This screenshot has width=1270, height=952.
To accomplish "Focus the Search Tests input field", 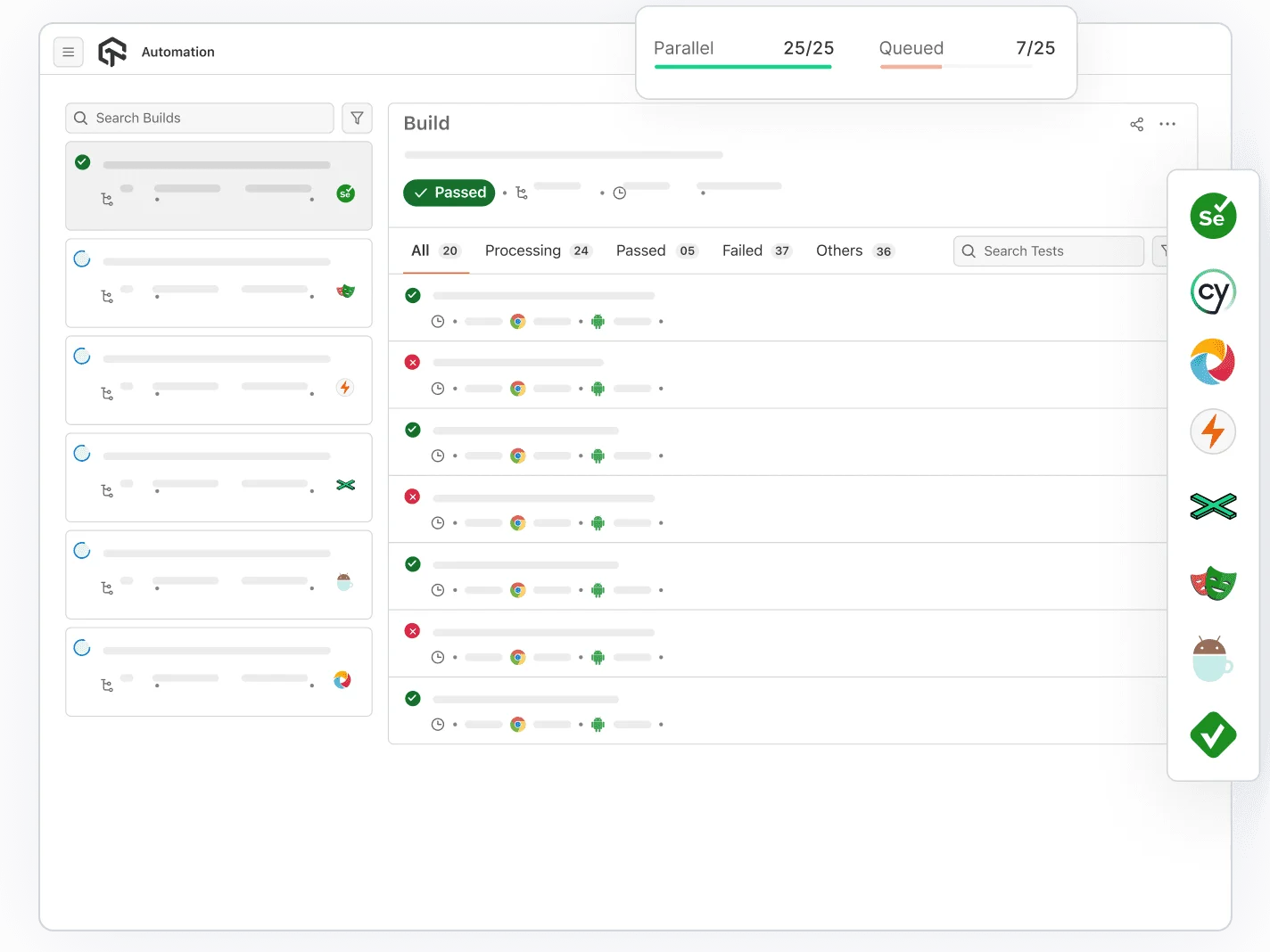I will coord(1049,251).
